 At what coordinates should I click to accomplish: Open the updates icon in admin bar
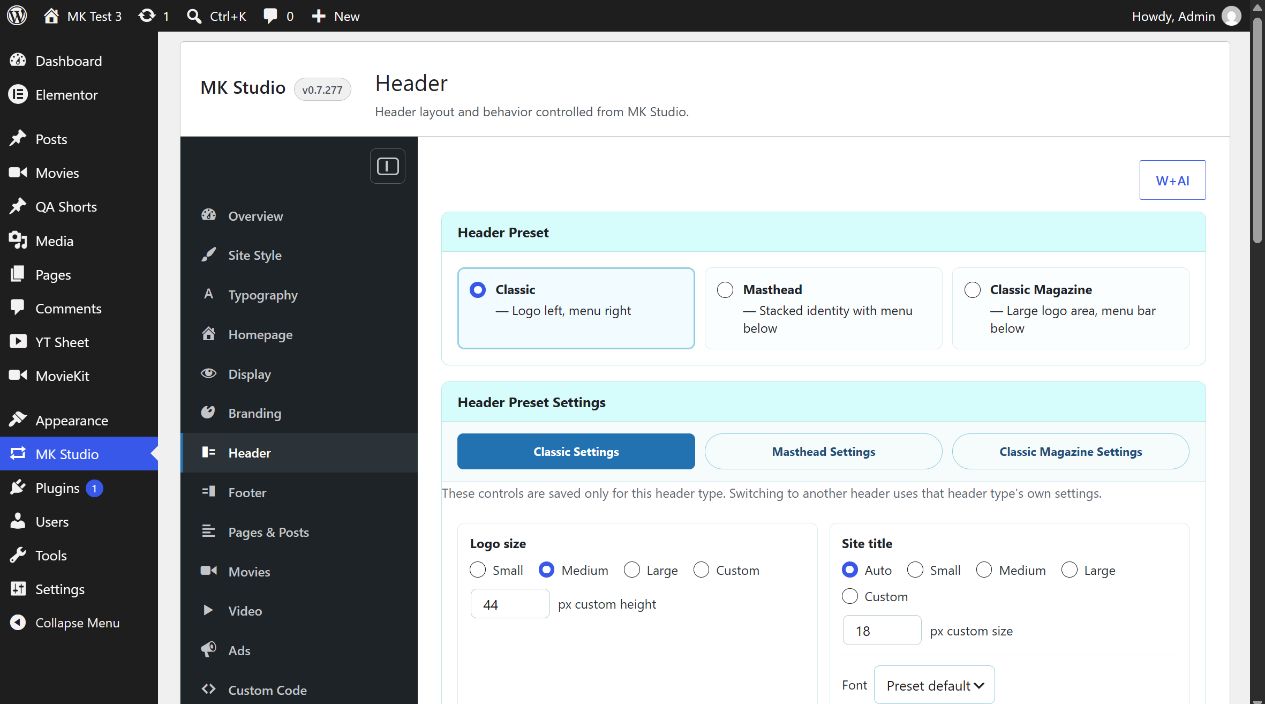pyautogui.click(x=147, y=16)
